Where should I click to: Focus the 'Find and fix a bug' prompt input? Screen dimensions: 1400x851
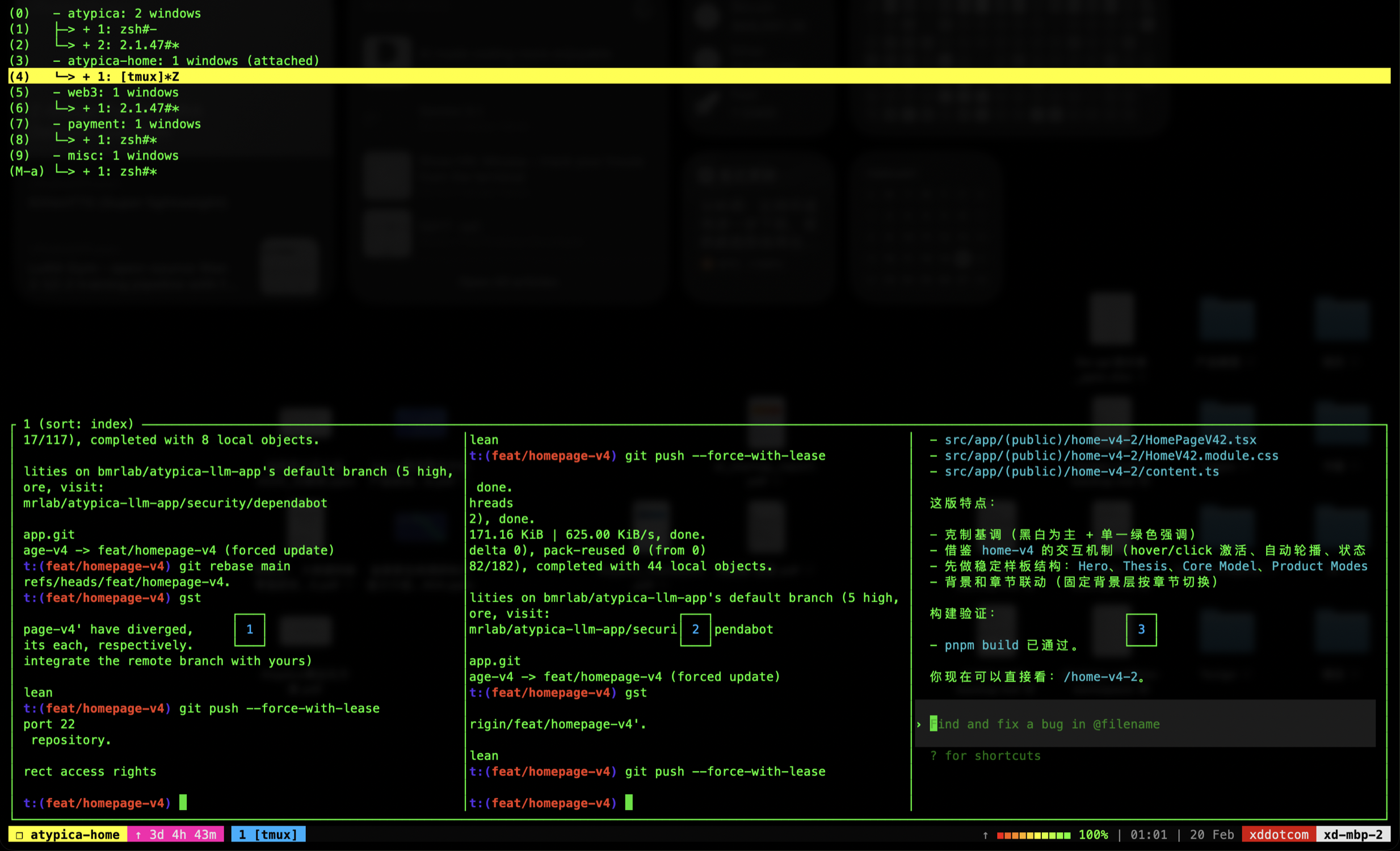click(1045, 724)
